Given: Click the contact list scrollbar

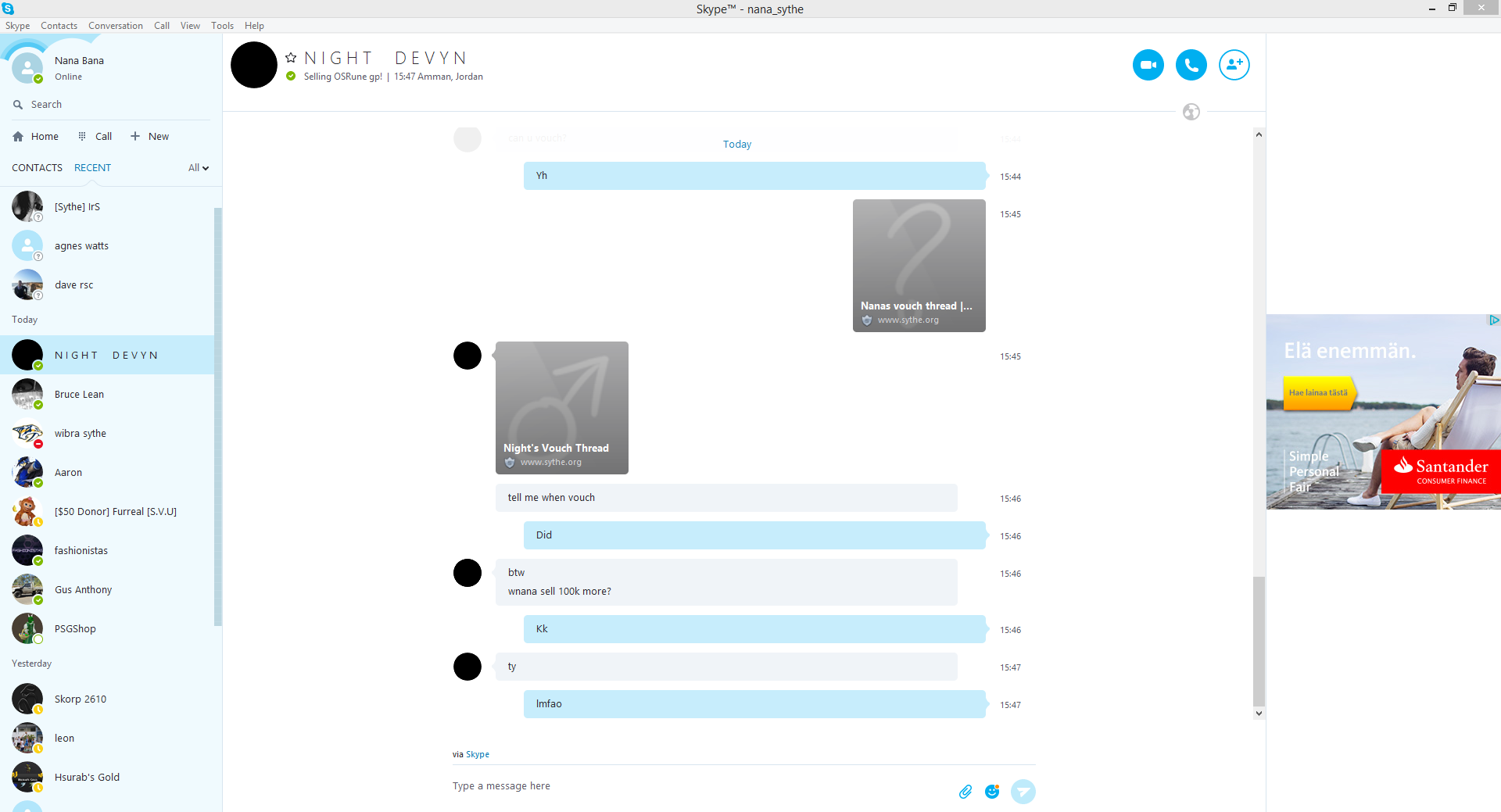Looking at the screenshot, I should click(218, 417).
